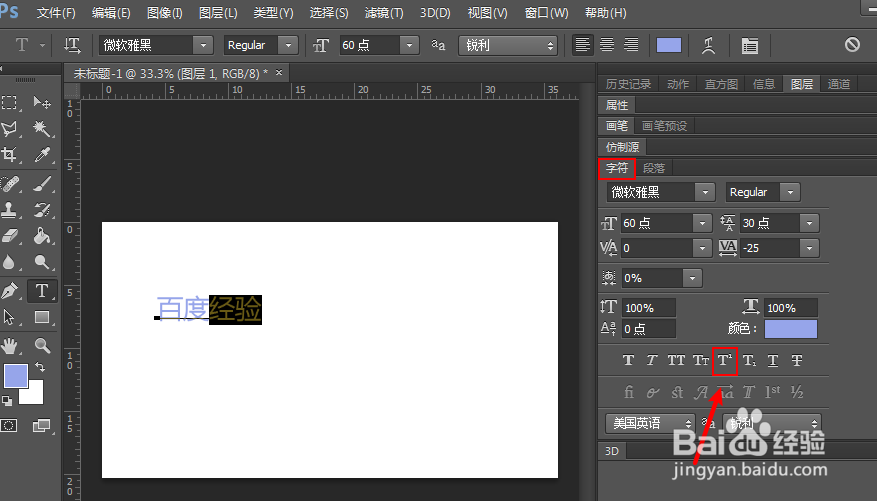Open the 图层(L) menu

coord(218,12)
